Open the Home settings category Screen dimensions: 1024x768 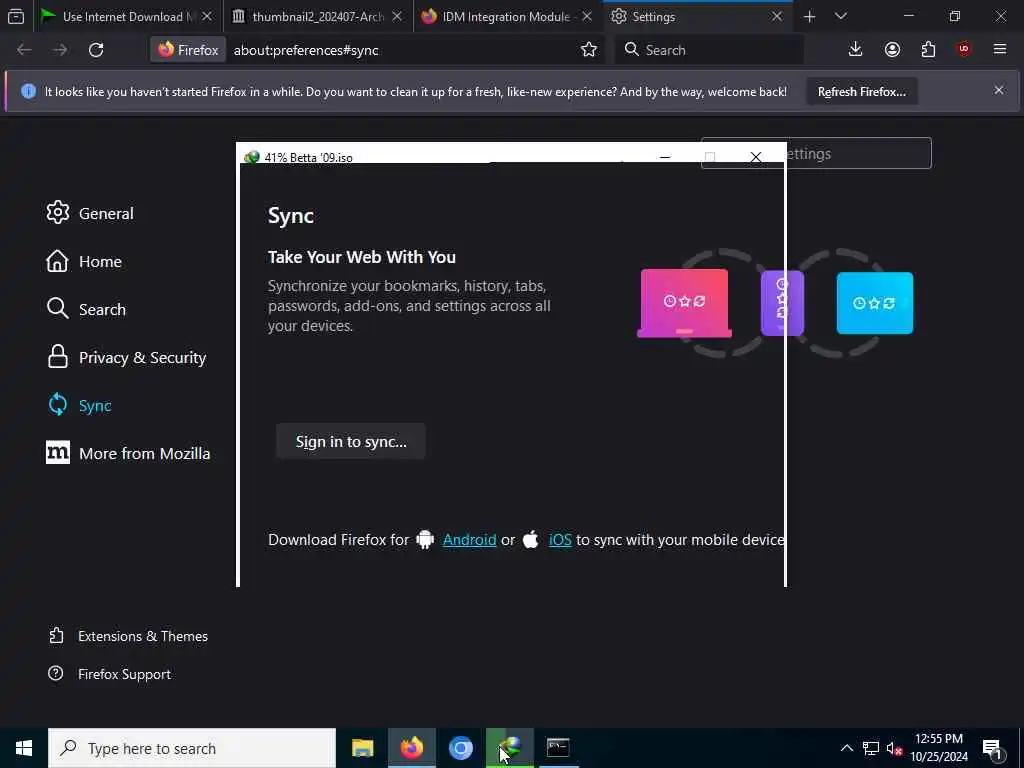[84, 261]
